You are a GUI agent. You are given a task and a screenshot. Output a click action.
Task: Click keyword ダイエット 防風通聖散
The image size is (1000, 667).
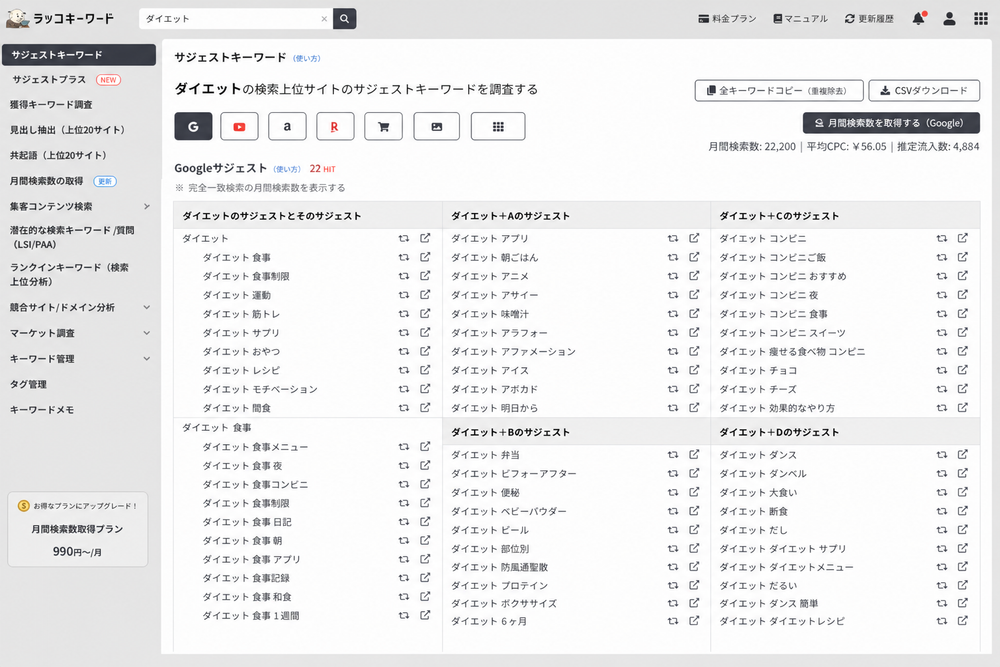pyautogui.click(x=499, y=567)
